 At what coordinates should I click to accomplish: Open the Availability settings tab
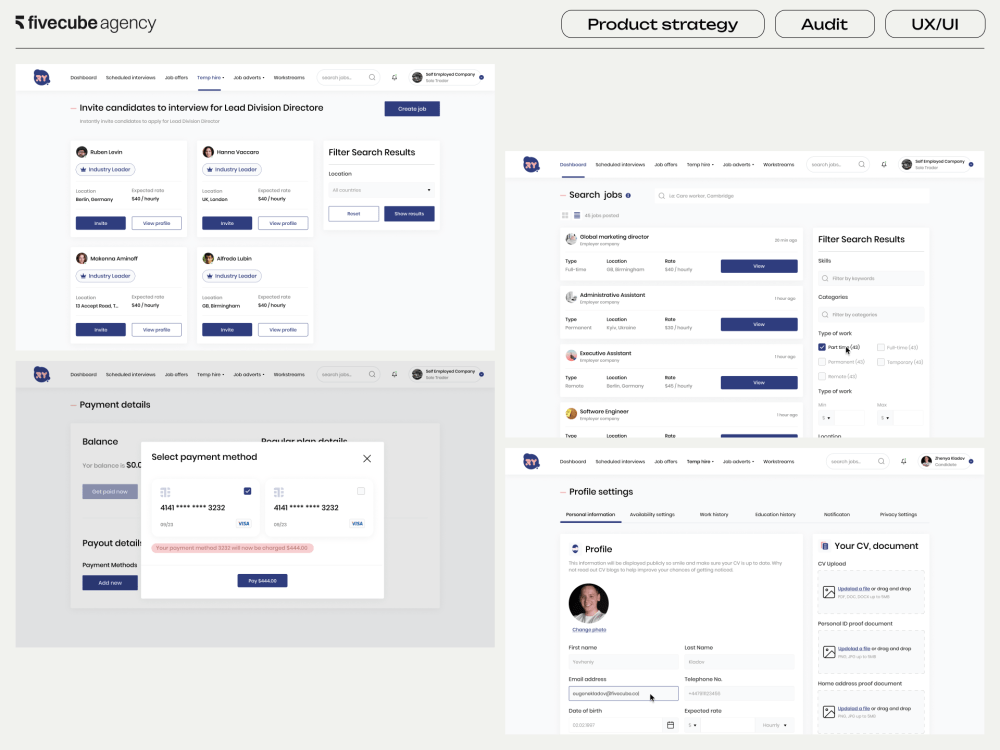(652, 514)
